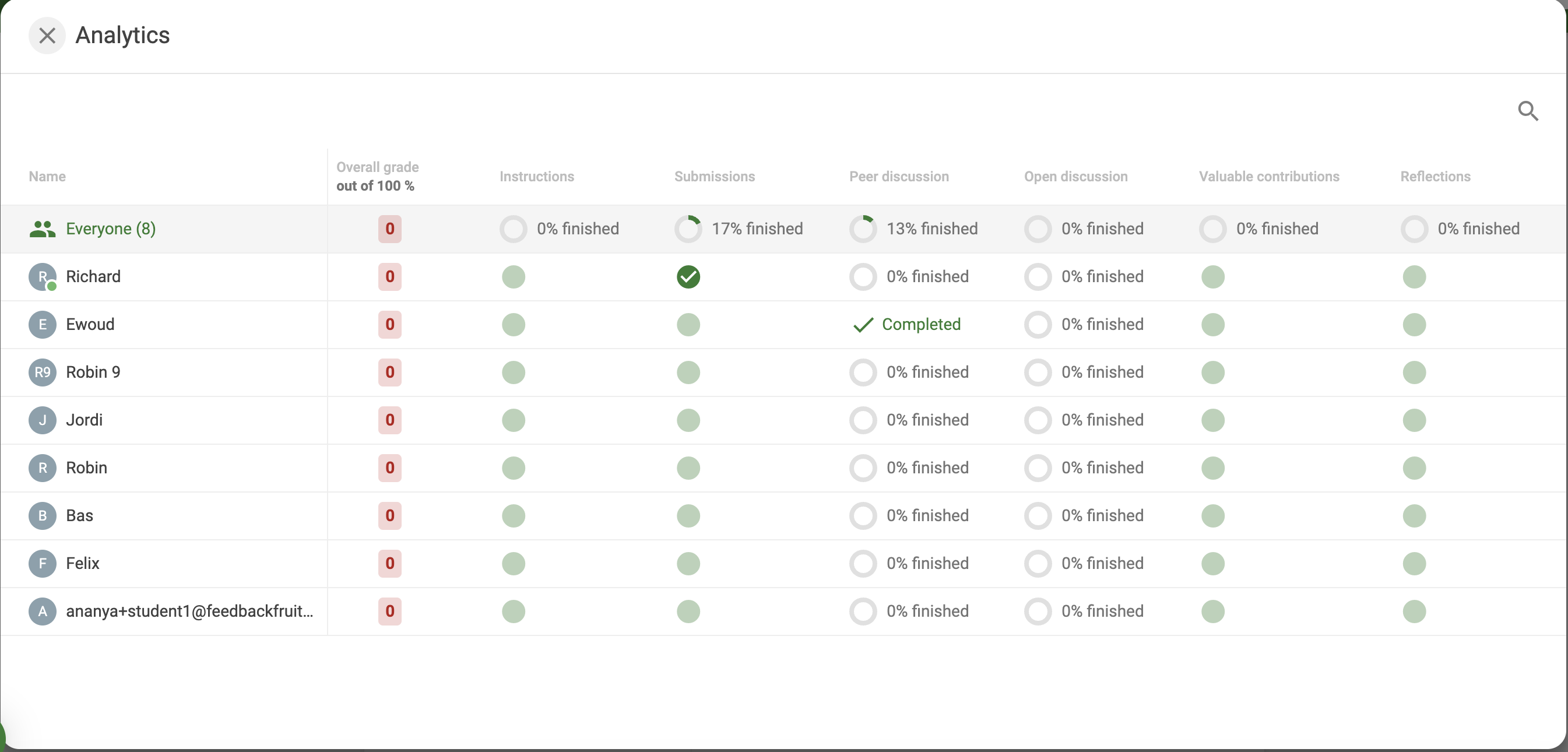
Task: Open ananya+student1 student name
Action: pos(189,612)
